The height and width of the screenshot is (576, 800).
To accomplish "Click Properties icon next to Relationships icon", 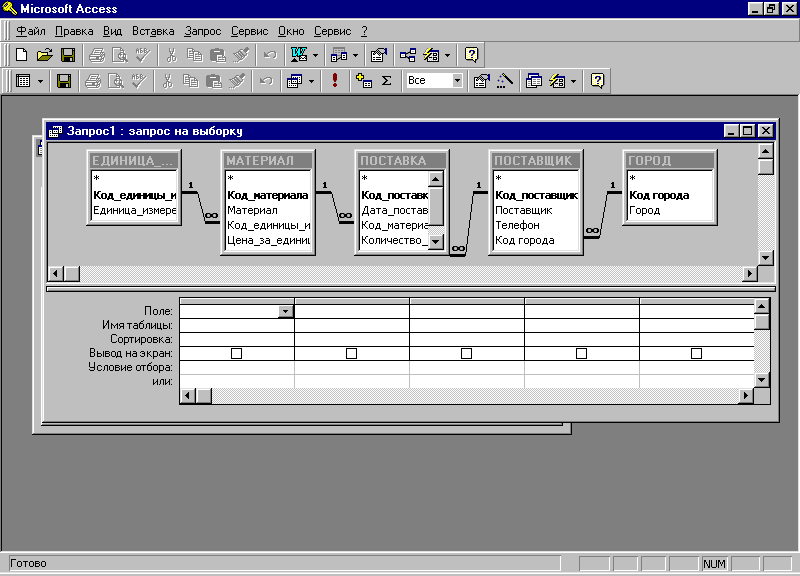I will (x=379, y=55).
